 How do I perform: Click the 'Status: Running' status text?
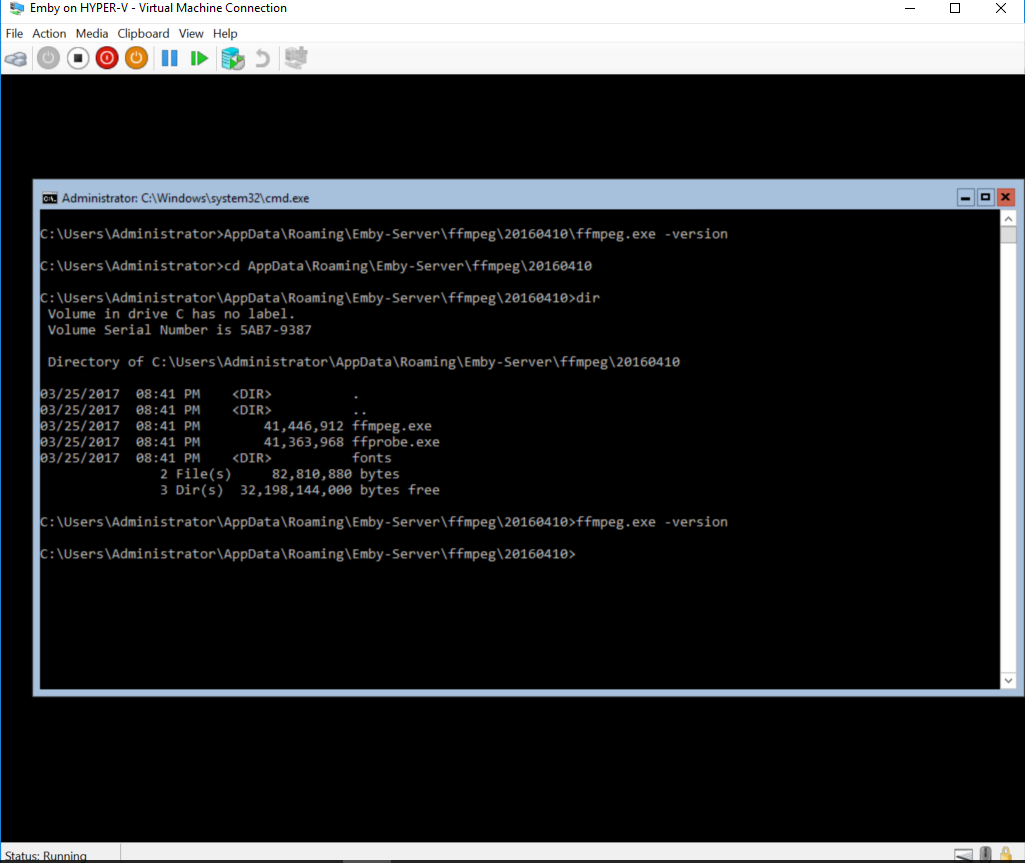46,856
